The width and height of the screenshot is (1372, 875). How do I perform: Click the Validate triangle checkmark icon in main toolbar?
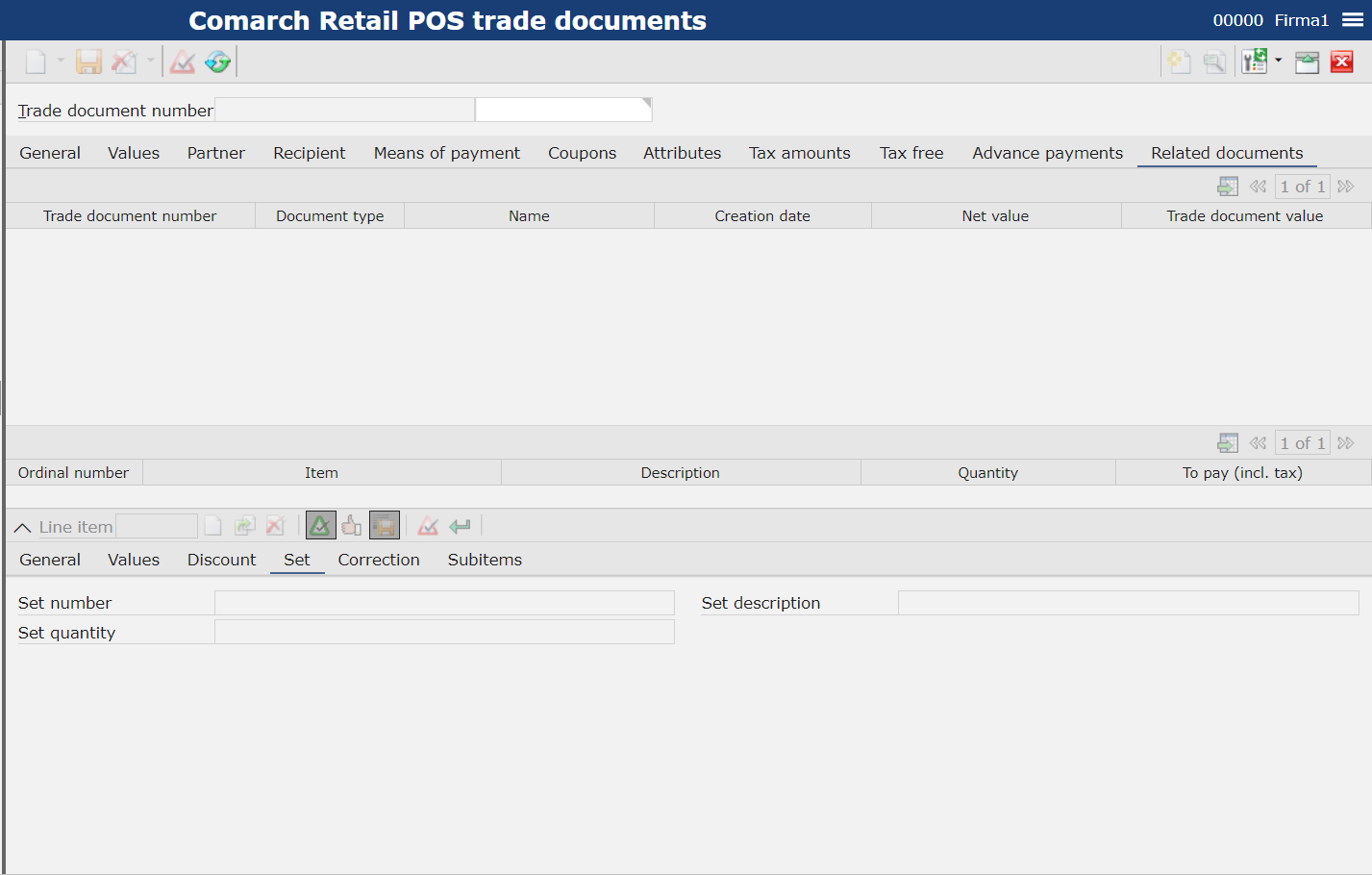pyautogui.click(x=183, y=62)
